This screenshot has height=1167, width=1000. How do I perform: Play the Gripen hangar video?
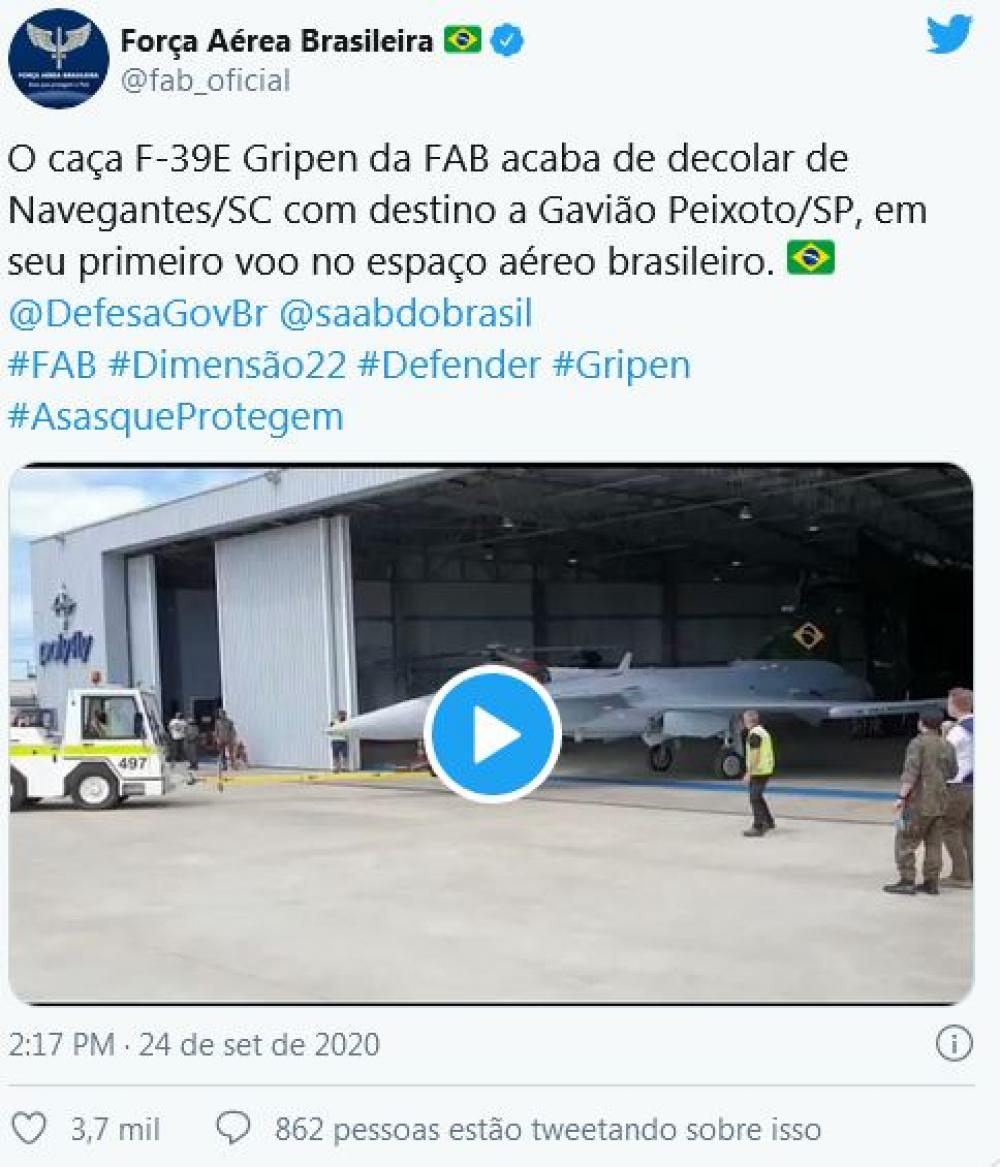492,735
